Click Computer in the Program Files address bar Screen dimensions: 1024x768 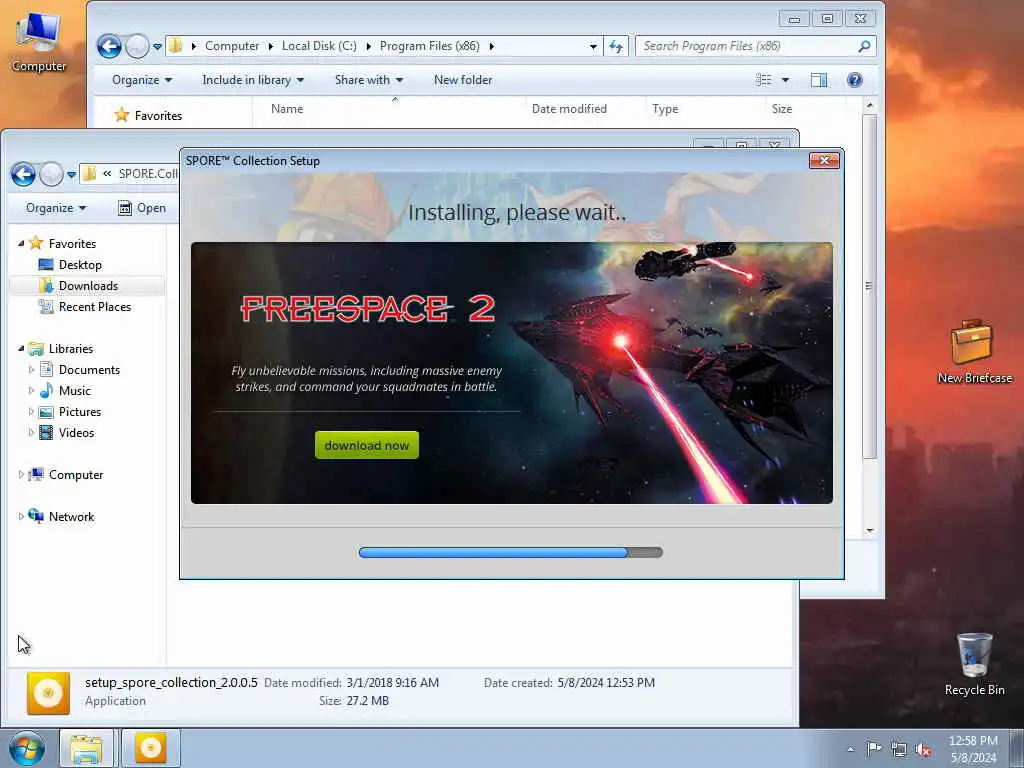click(231, 46)
